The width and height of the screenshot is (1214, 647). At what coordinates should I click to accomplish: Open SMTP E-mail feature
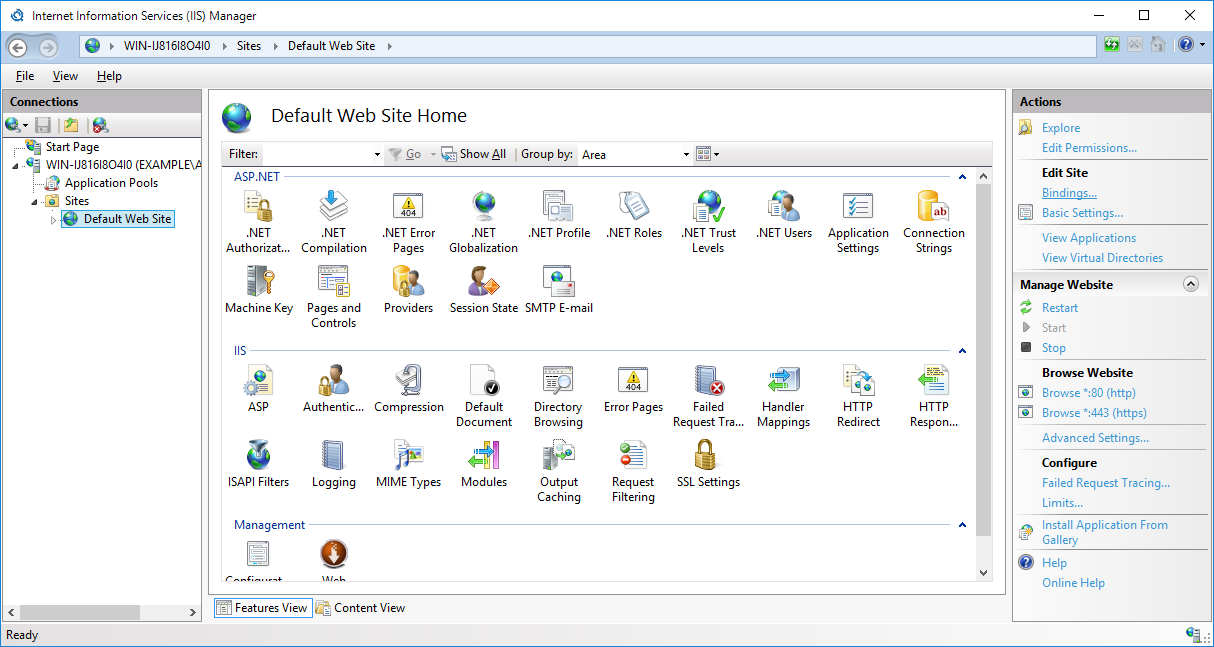[x=558, y=290]
